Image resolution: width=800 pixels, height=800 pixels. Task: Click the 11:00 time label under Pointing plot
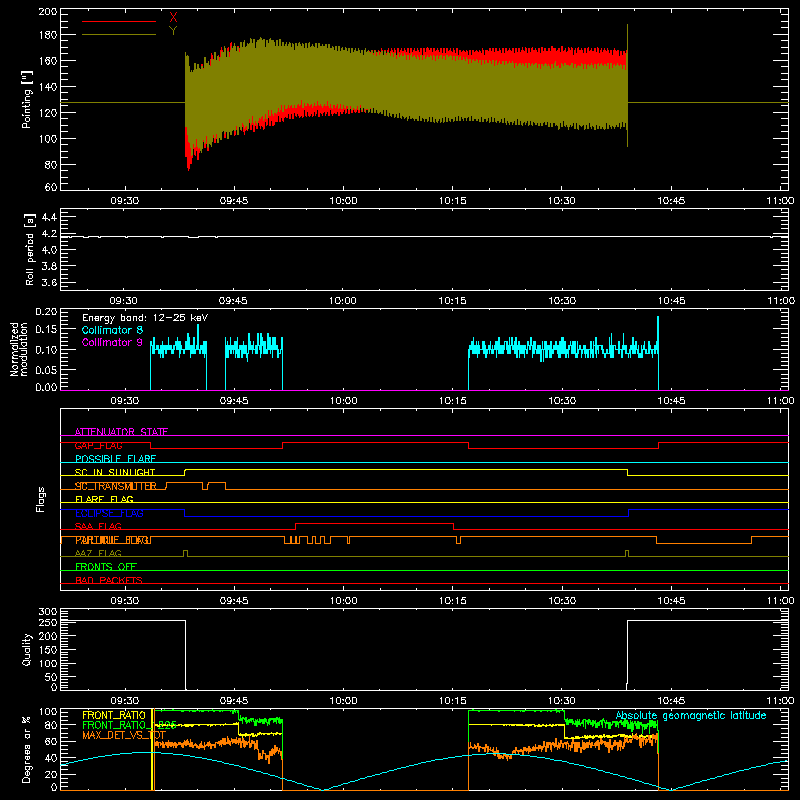781,201
